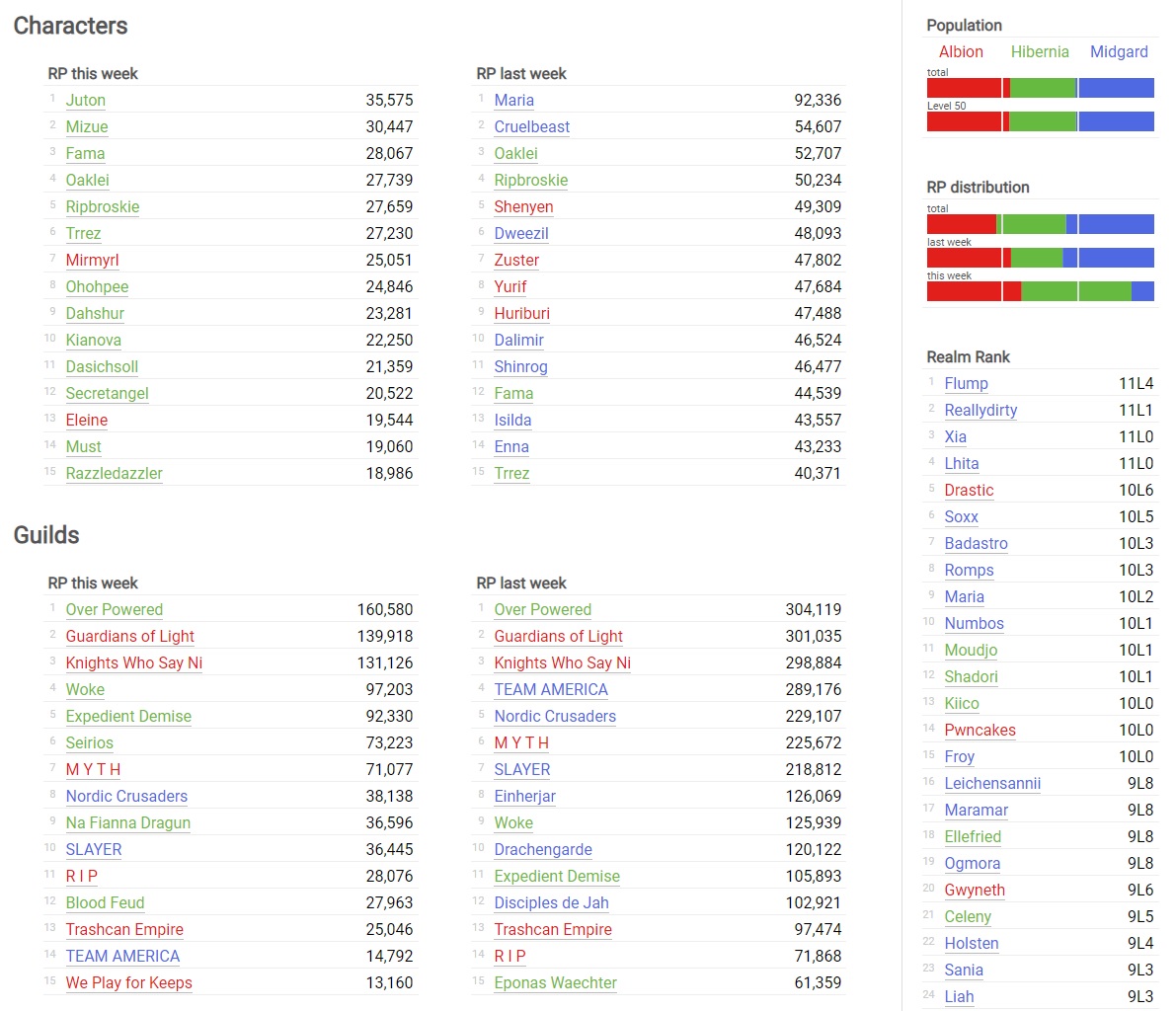Open the Na Fianna Dragun guild
The height and width of the screenshot is (1011, 1176).
coord(127,822)
